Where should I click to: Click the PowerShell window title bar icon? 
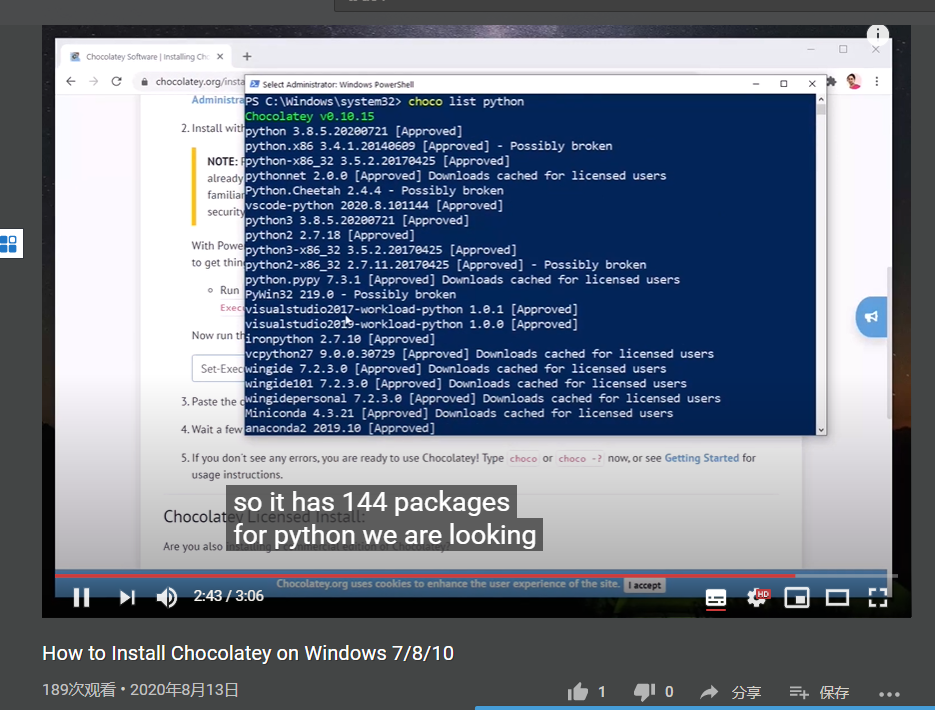pos(255,84)
